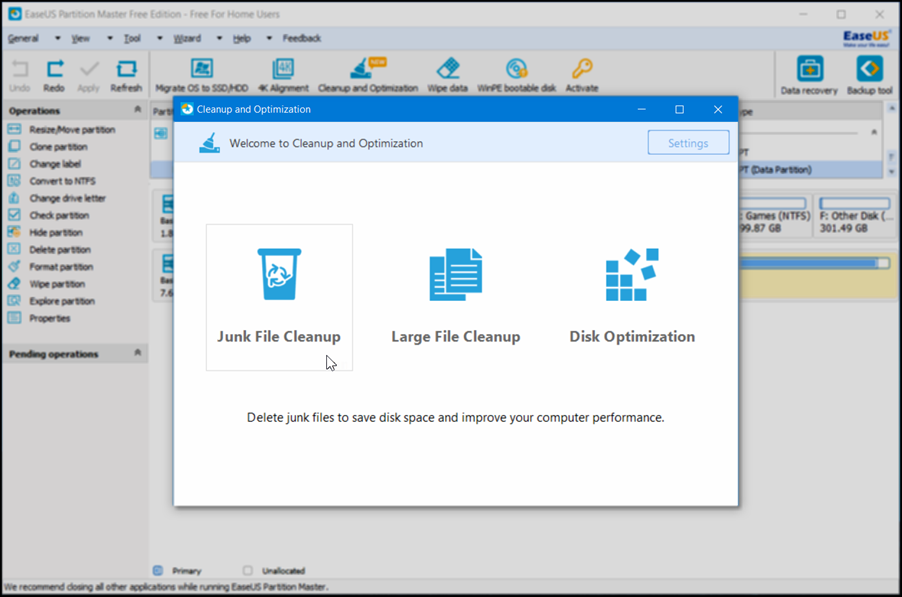Screen dimensions: 902x597
Task: Click the Properties icon in Operations
Action: pos(14,318)
